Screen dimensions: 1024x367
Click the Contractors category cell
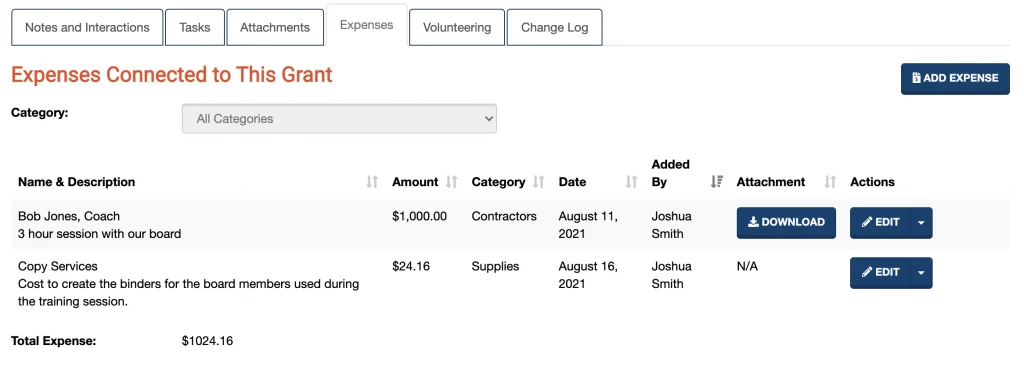(504, 216)
